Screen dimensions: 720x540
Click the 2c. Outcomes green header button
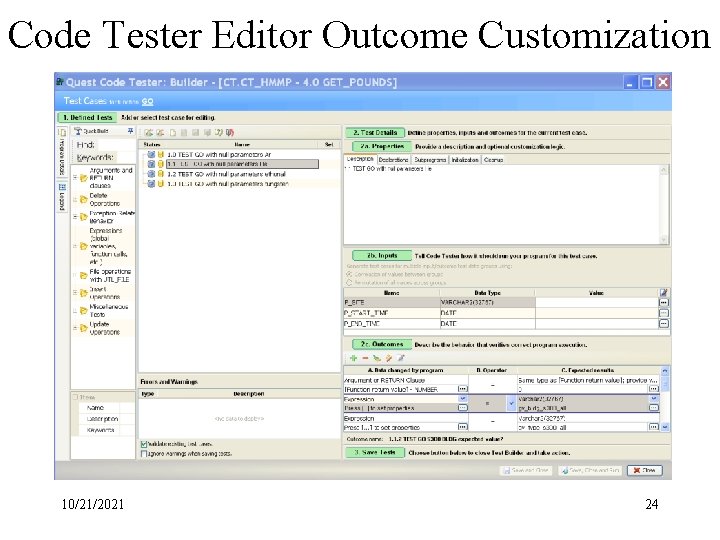382,344
